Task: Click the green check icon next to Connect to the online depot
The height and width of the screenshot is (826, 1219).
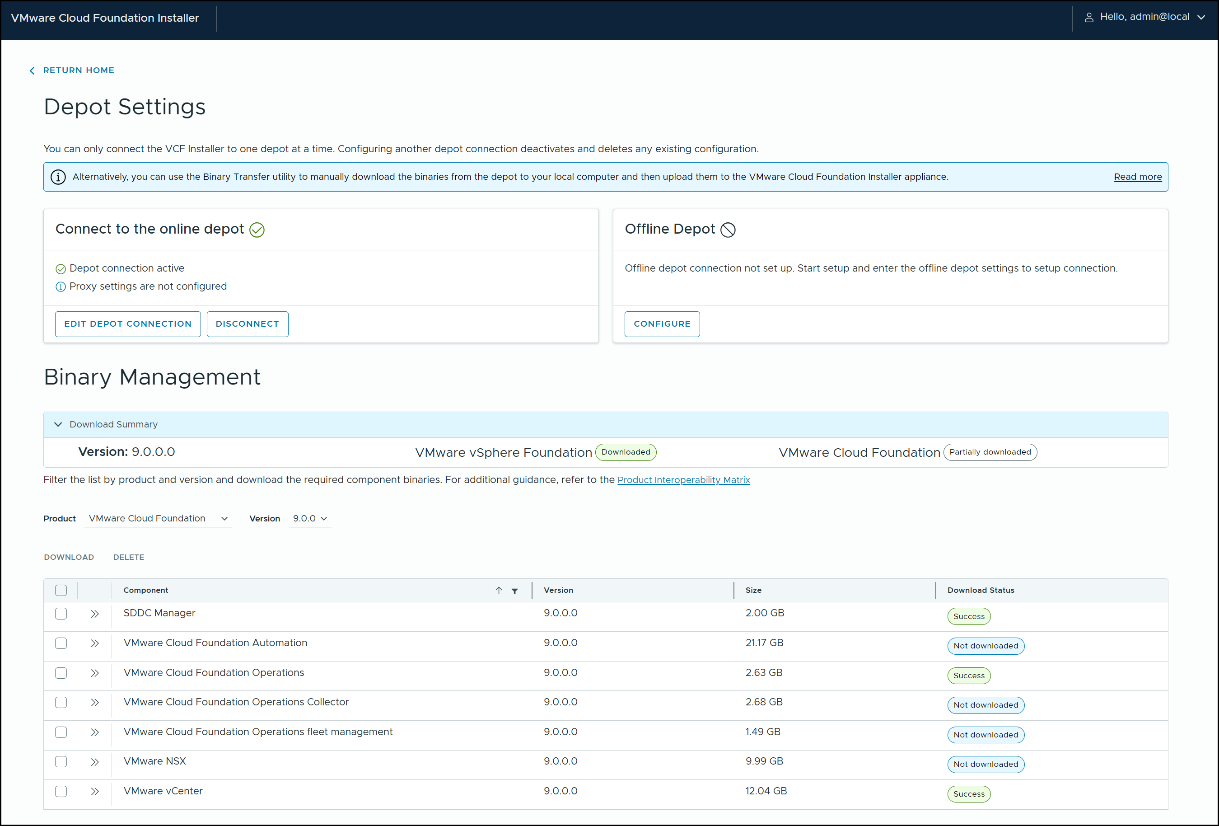Action: click(257, 229)
